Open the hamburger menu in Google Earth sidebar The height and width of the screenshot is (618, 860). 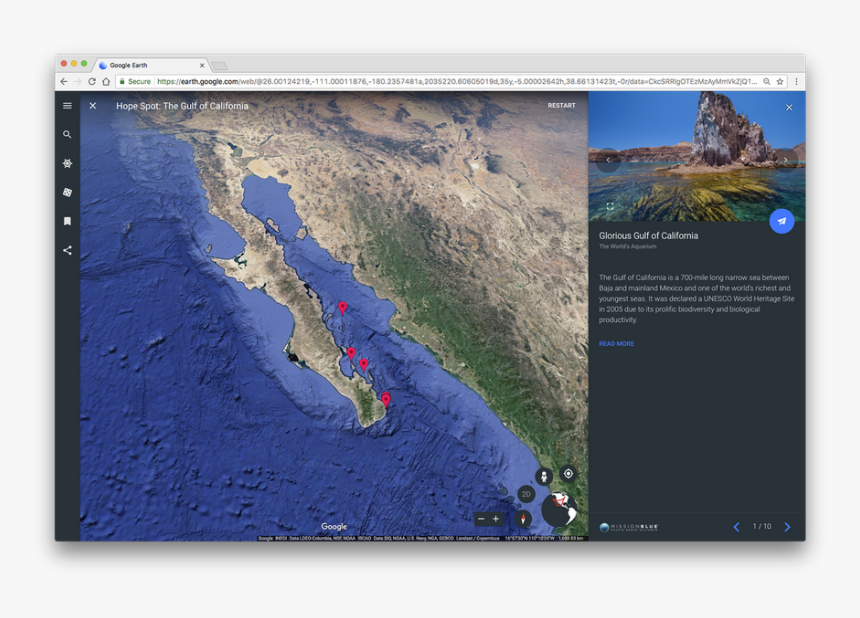(67, 106)
